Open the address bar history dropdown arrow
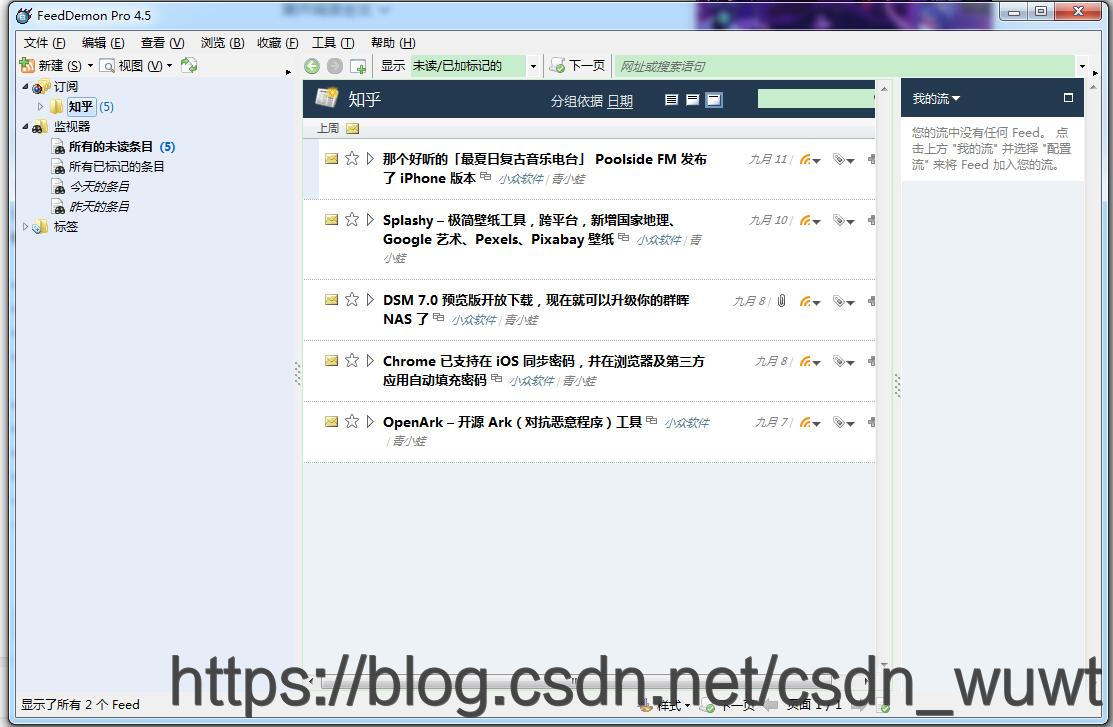 coord(1082,67)
